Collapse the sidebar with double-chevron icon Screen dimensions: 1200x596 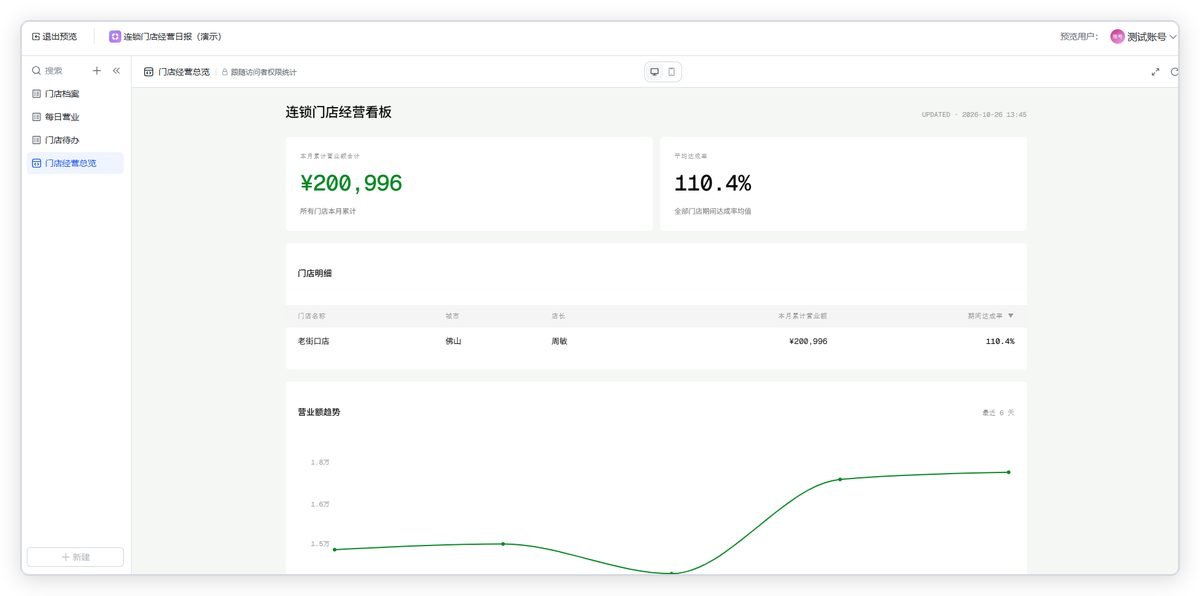[x=116, y=71]
